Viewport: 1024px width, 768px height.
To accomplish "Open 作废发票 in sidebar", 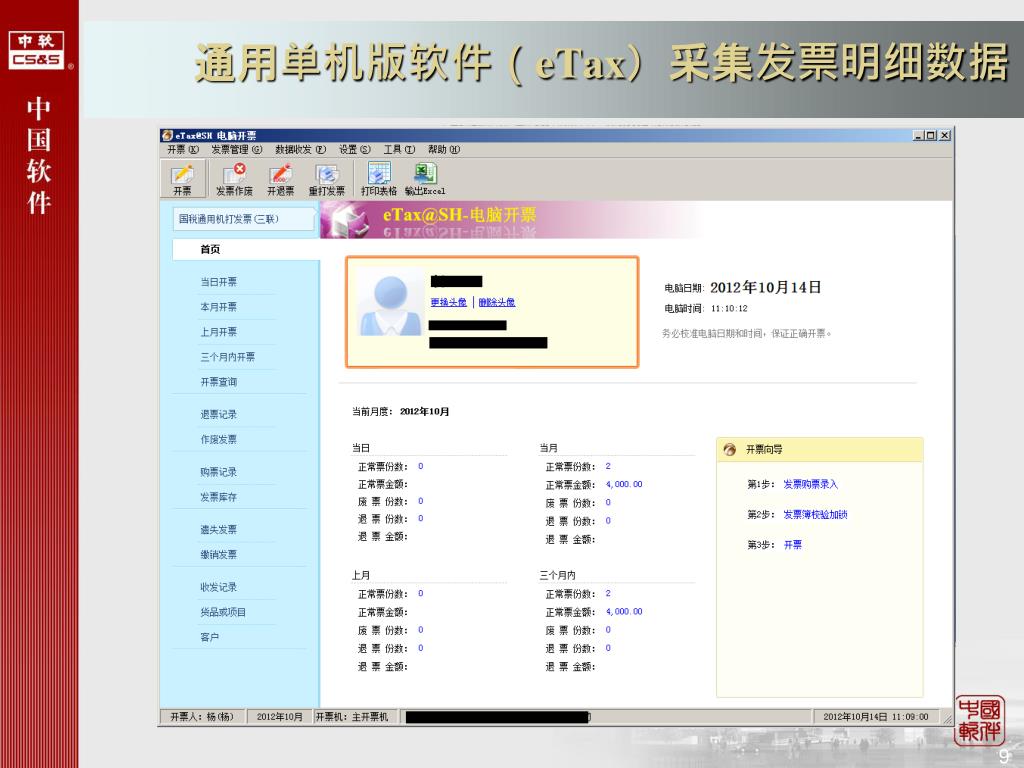I will coord(219,440).
